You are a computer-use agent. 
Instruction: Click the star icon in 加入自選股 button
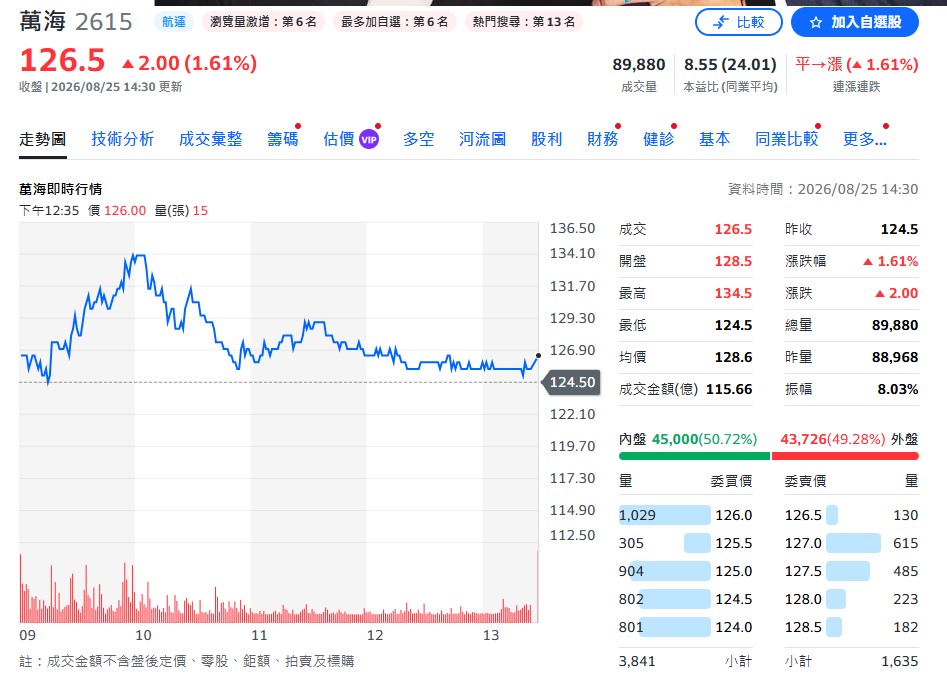(x=816, y=22)
